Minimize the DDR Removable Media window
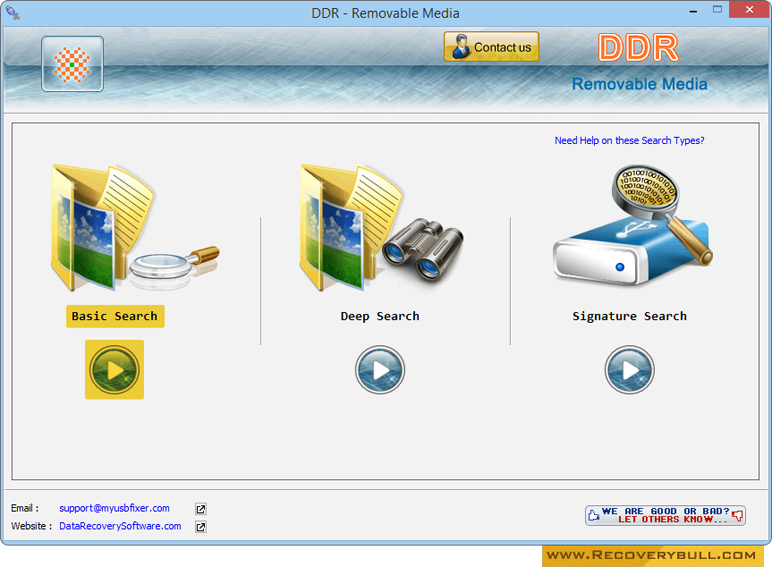Image resolution: width=772 pixels, height=567 pixels. point(693,11)
